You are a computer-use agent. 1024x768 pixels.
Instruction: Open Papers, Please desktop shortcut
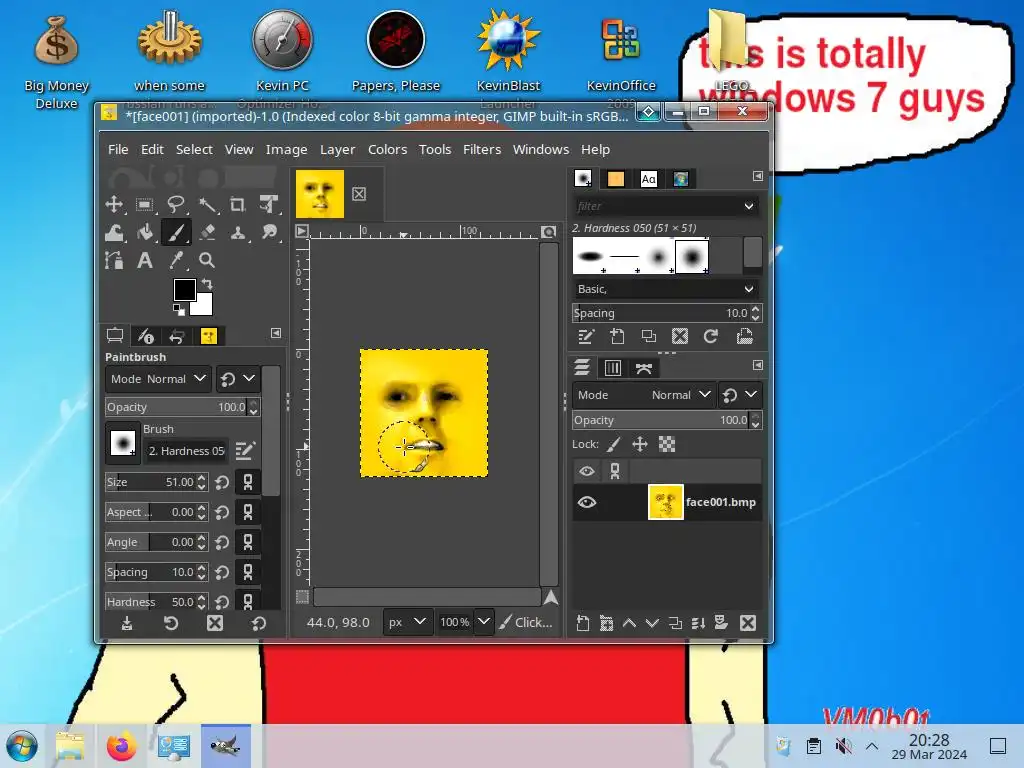396,52
